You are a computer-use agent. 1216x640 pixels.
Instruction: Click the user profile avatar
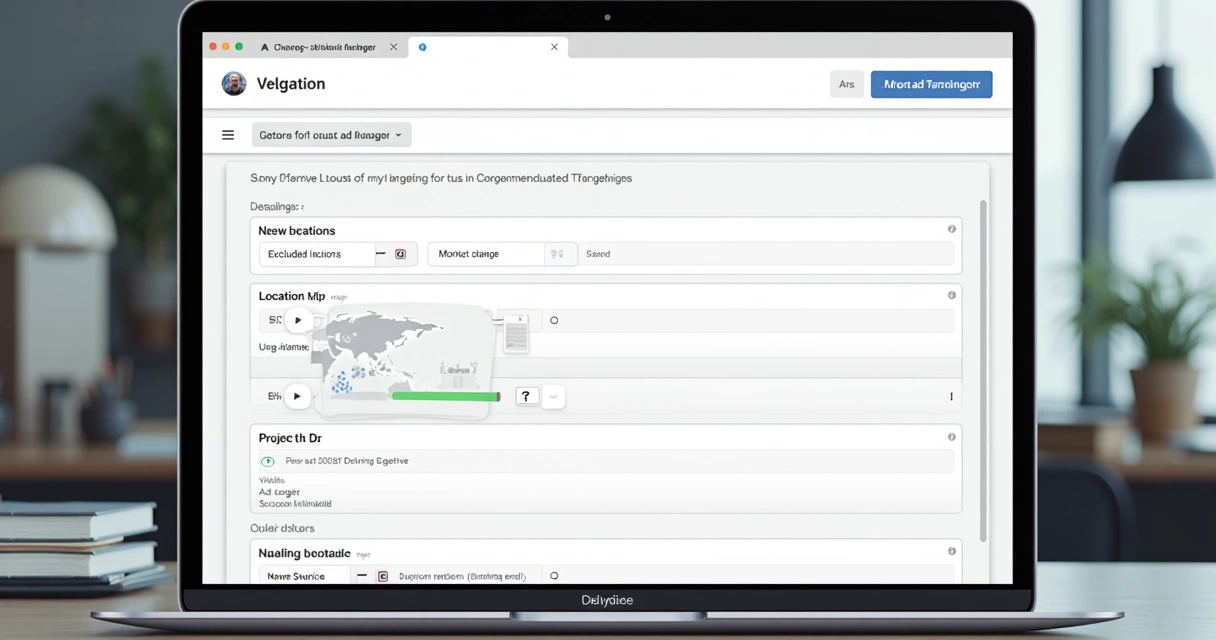click(x=234, y=84)
